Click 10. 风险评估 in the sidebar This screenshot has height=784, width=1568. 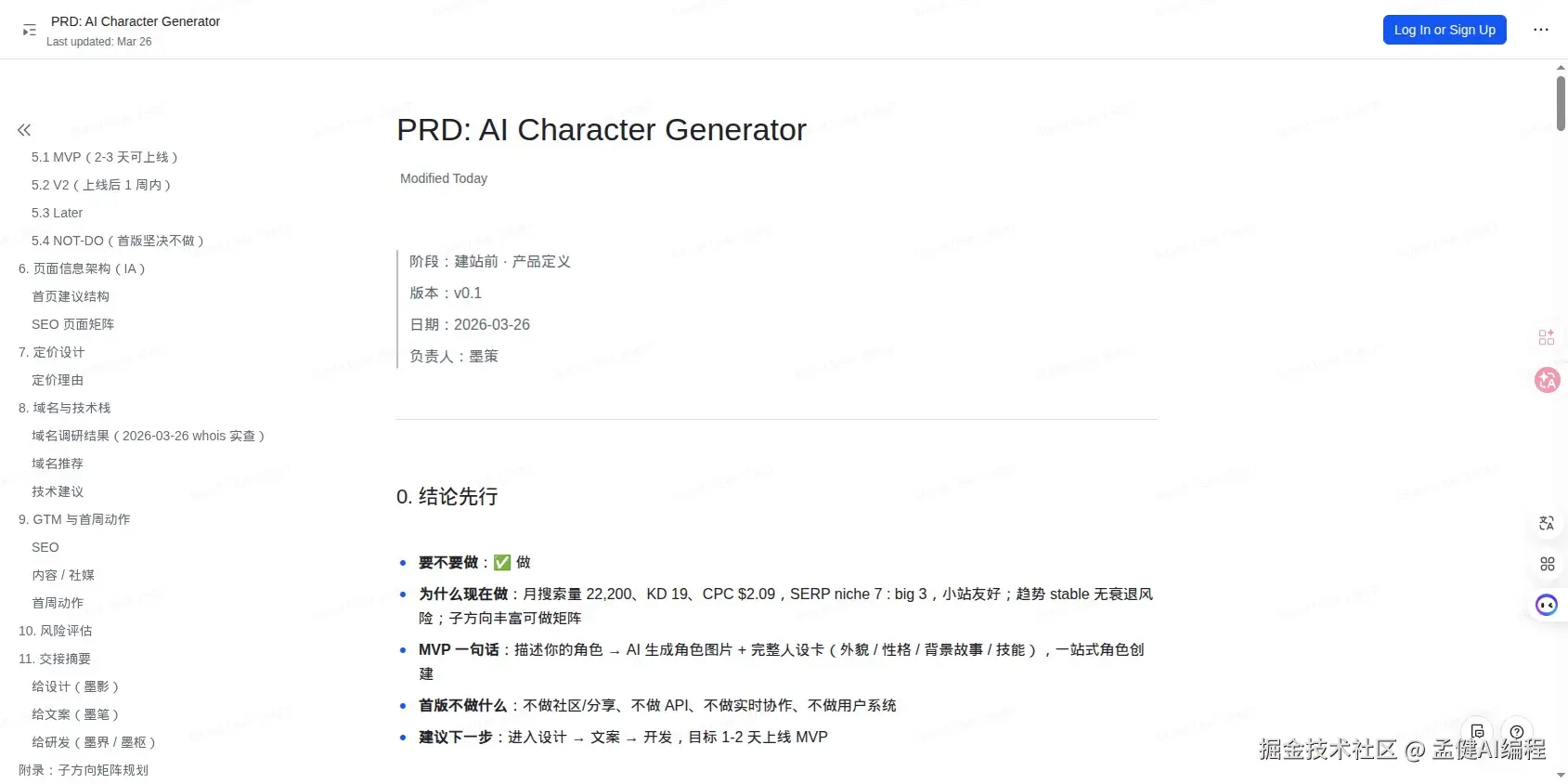(55, 631)
